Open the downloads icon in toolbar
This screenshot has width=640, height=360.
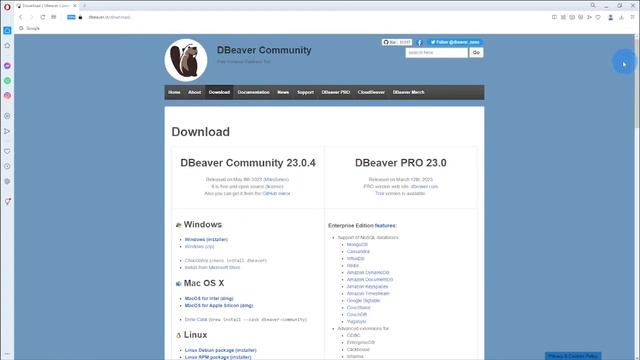(622, 17)
